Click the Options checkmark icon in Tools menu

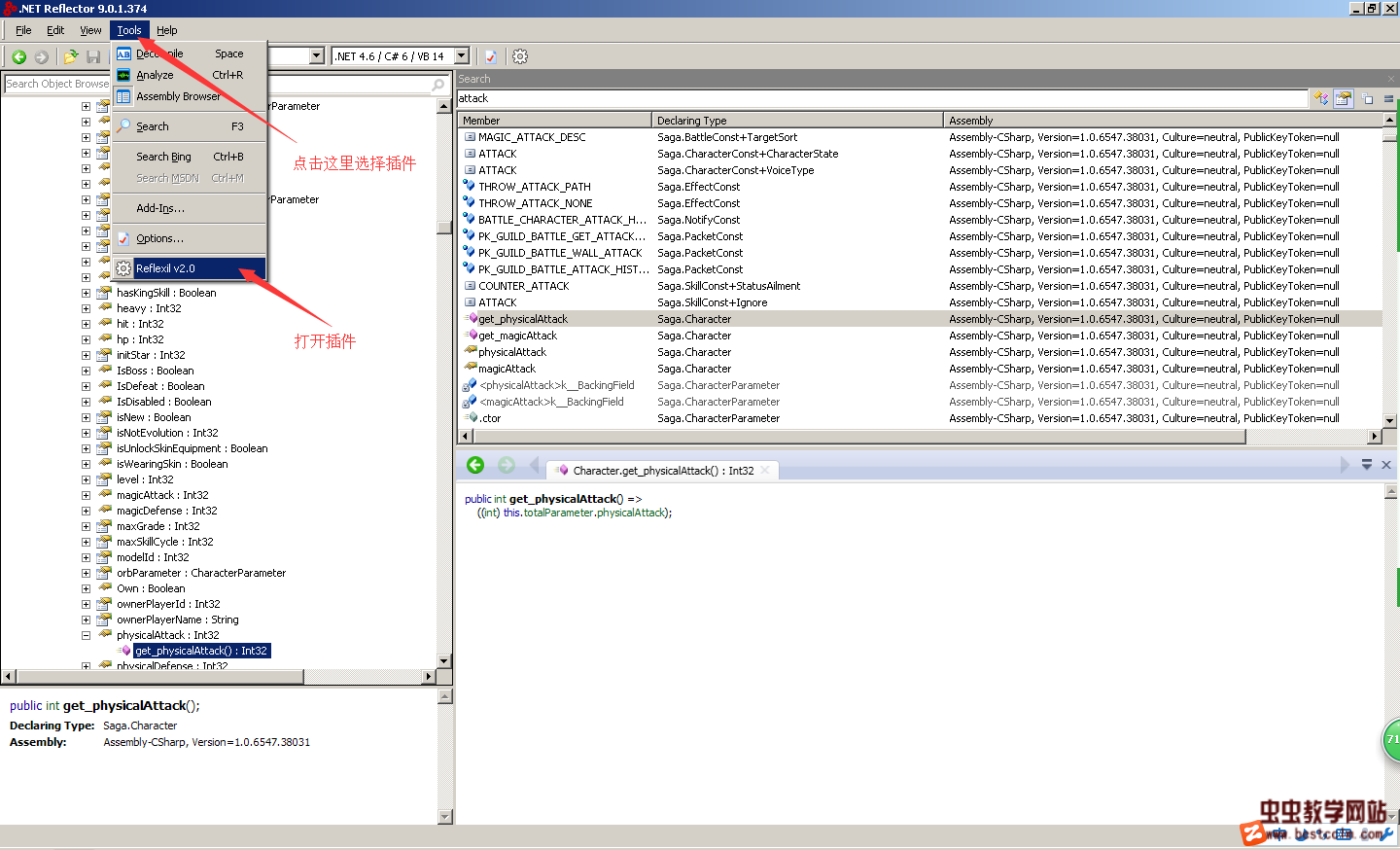point(123,238)
